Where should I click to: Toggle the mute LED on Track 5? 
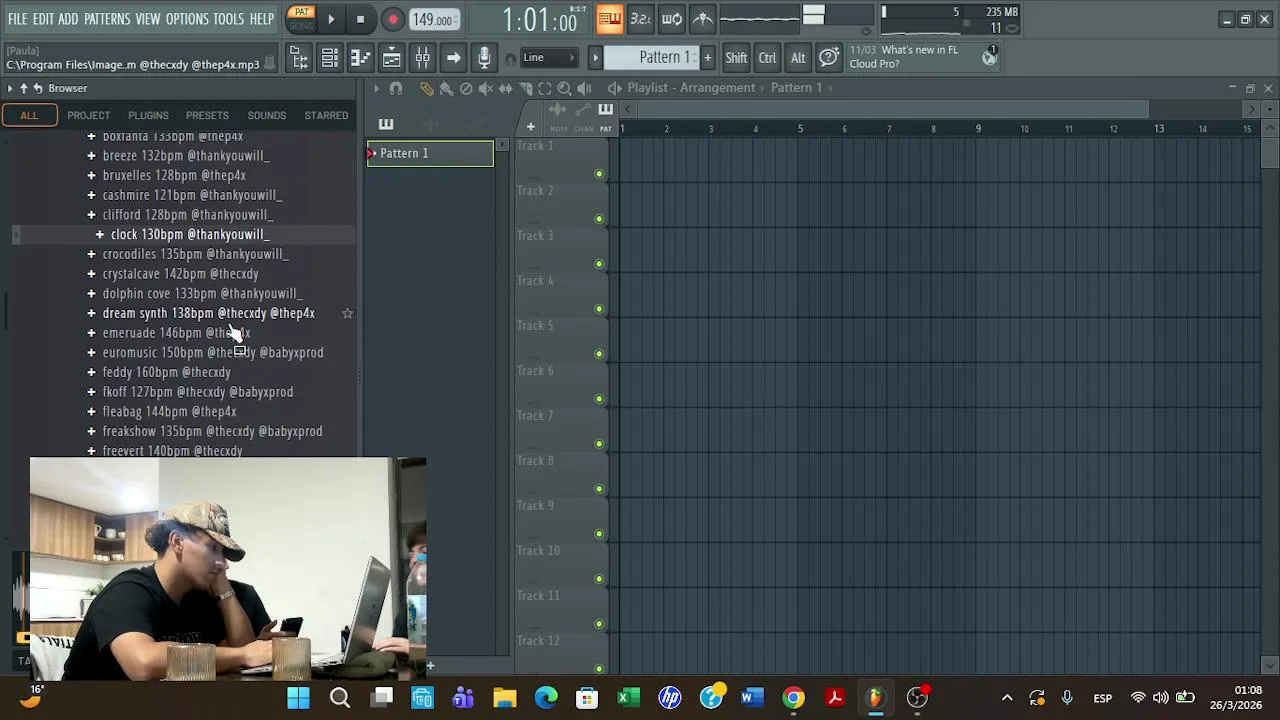tap(599, 354)
